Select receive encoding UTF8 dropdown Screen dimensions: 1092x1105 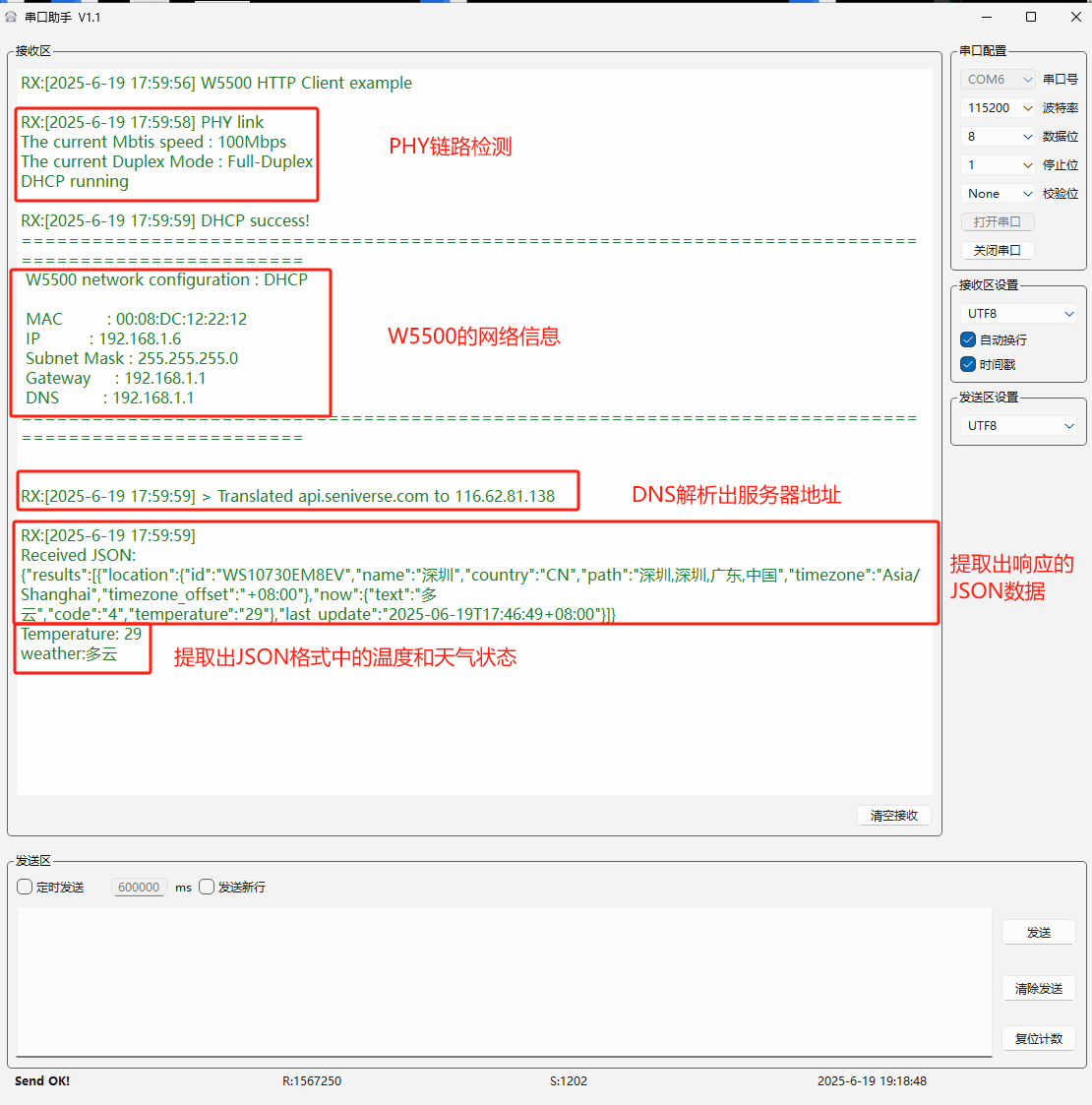(x=1019, y=314)
